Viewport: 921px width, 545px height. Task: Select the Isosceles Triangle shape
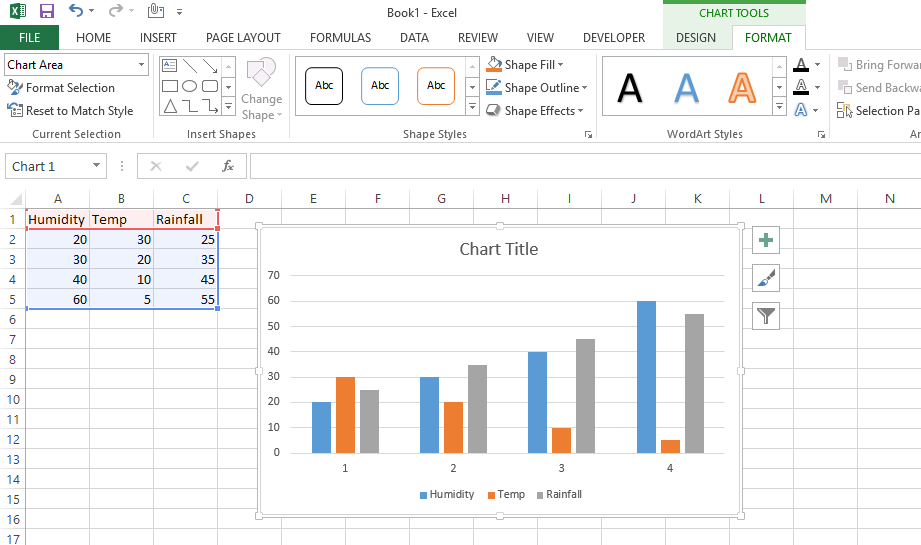(170, 106)
